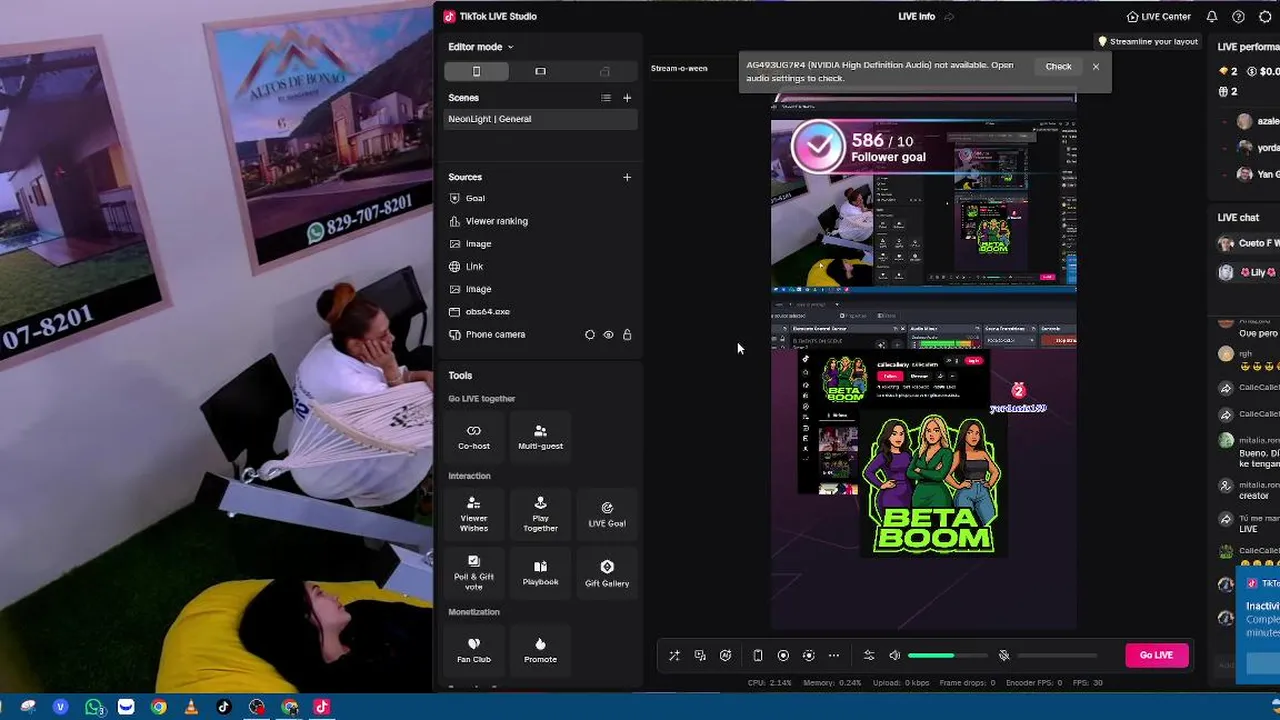Click Check in the audio warning
The image size is (1280, 720).
(x=1058, y=67)
